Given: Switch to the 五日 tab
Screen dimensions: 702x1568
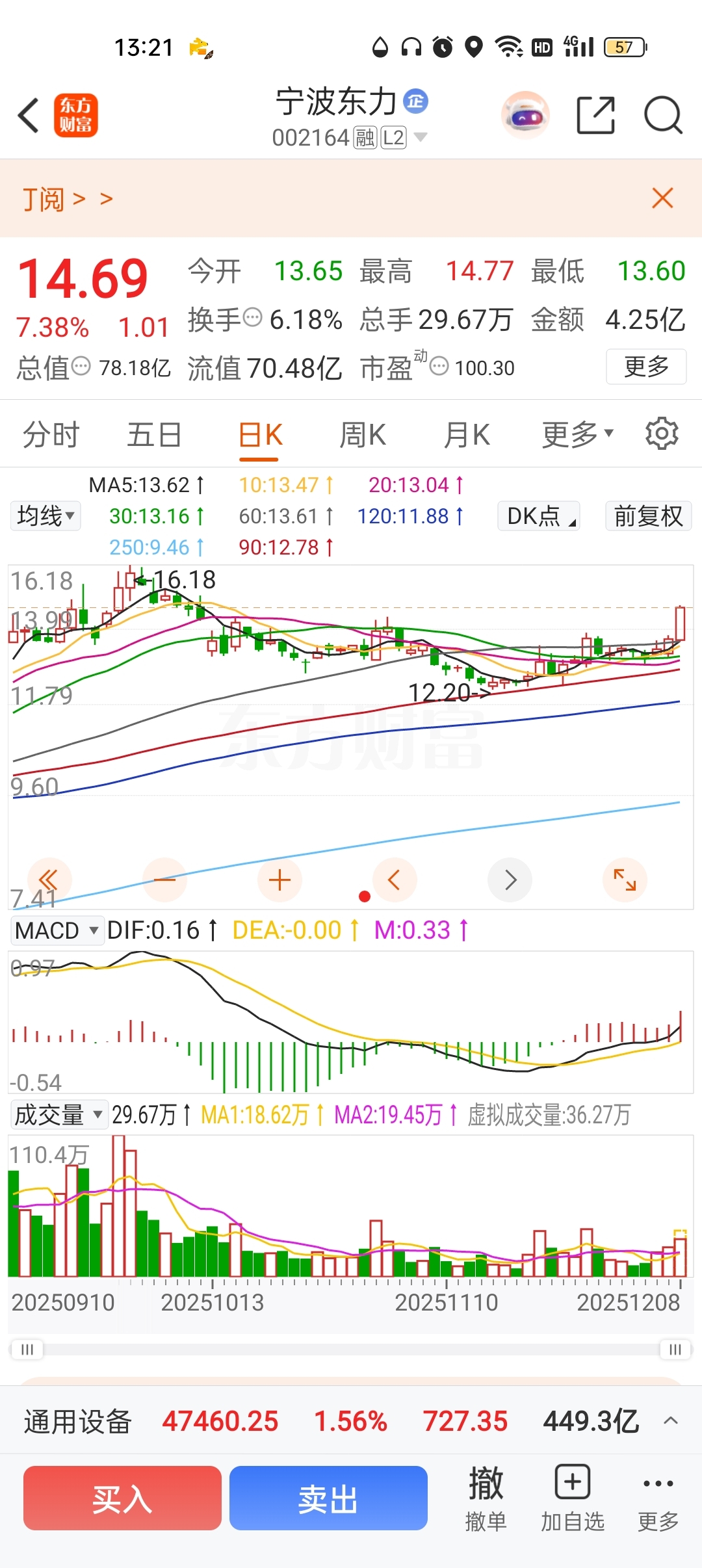Looking at the screenshot, I should click(x=154, y=434).
